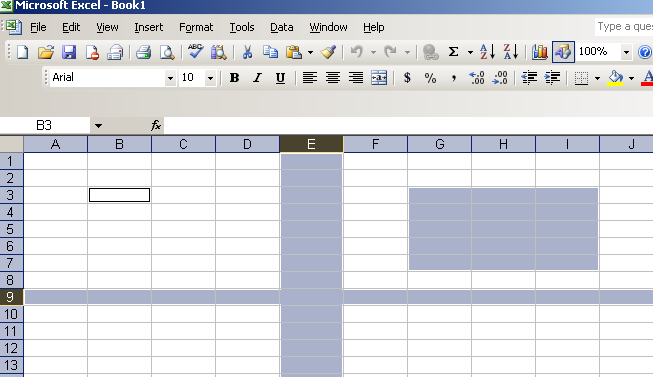This screenshot has height=377, width=653.
Task: Toggle Underline formatting
Action: coord(280,78)
